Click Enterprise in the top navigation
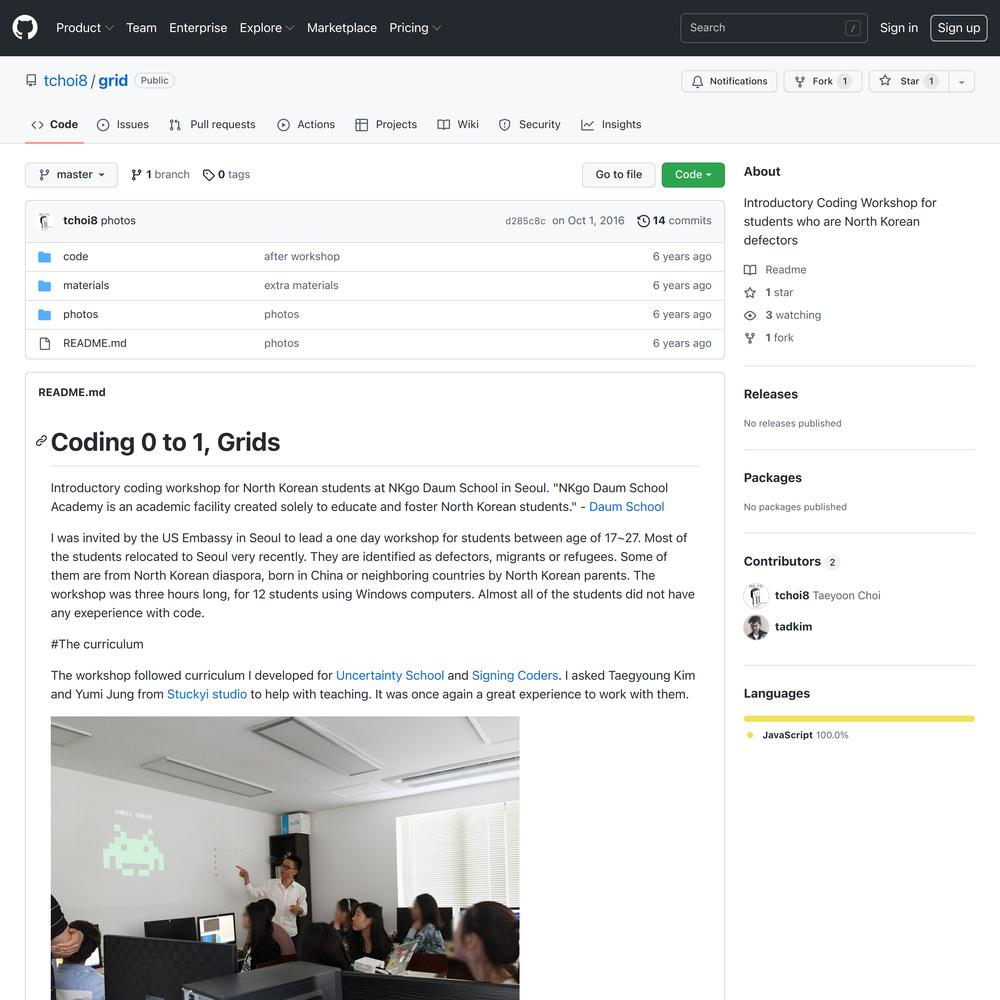The width and height of the screenshot is (1000, 1000). point(198,28)
